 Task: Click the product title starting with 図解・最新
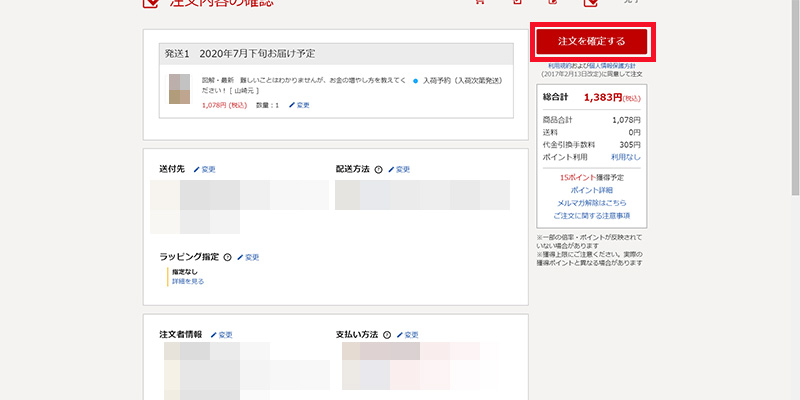pyautogui.click(x=304, y=85)
